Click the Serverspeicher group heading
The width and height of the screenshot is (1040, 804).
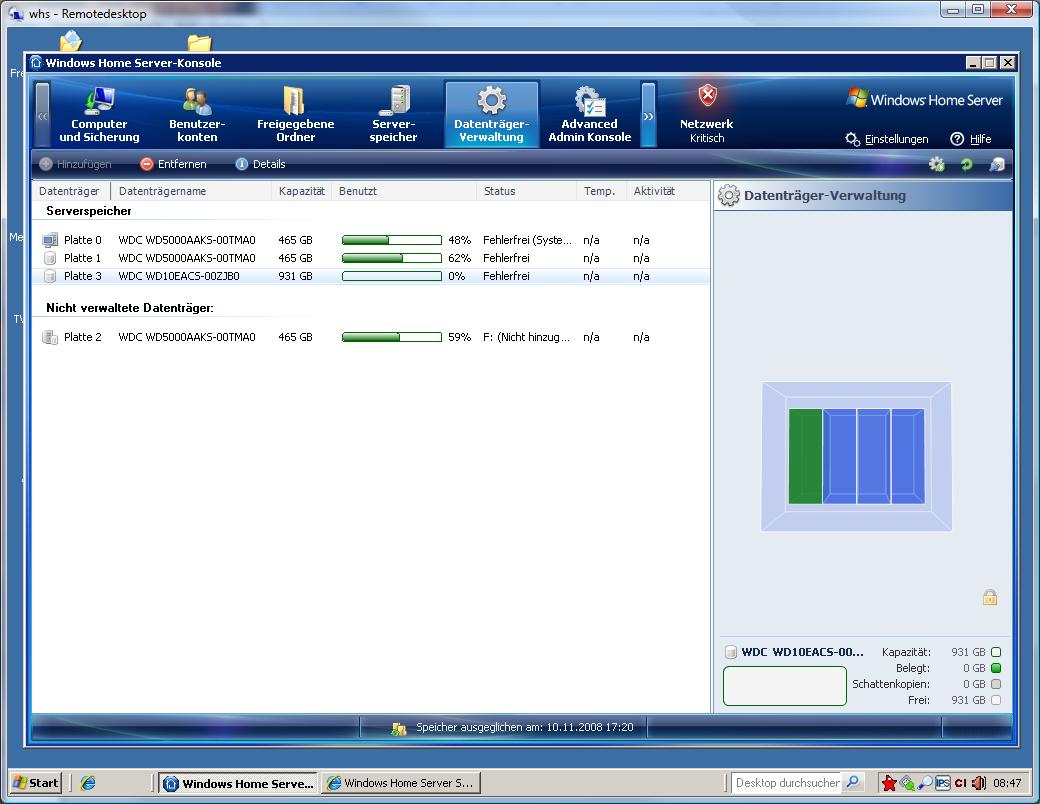[x=89, y=211]
